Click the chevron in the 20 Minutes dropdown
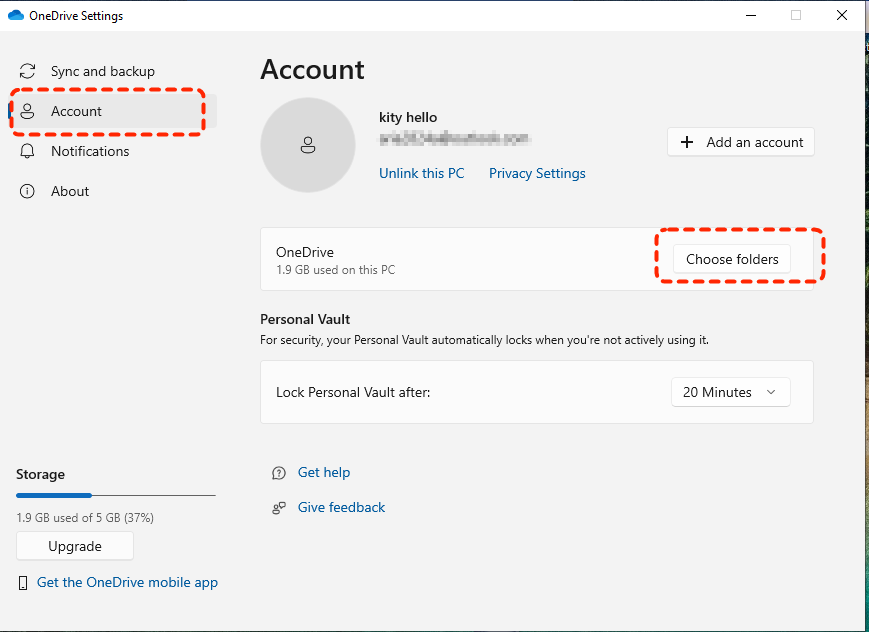Screen dimensions: 869x632 coord(770,392)
